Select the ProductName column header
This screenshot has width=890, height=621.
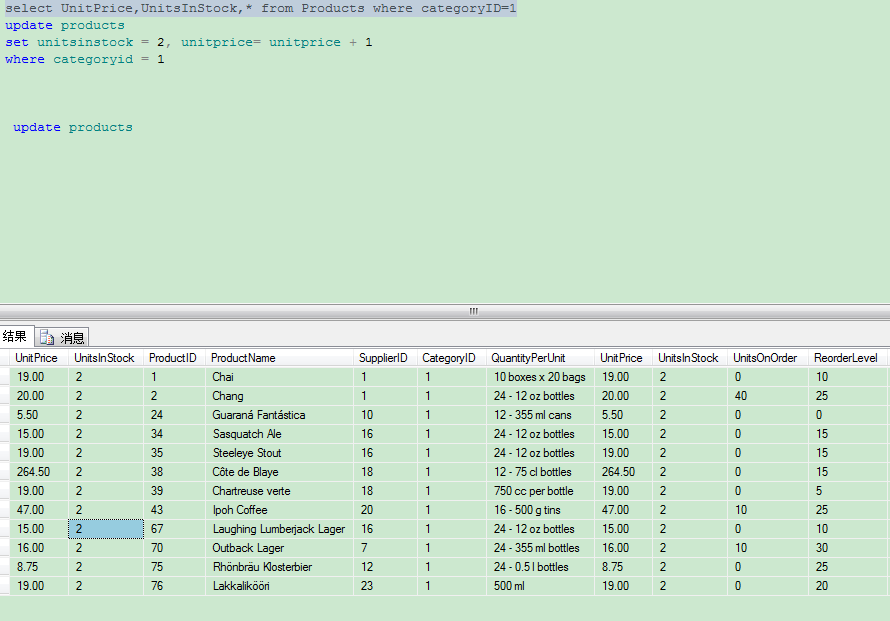(279, 358)
